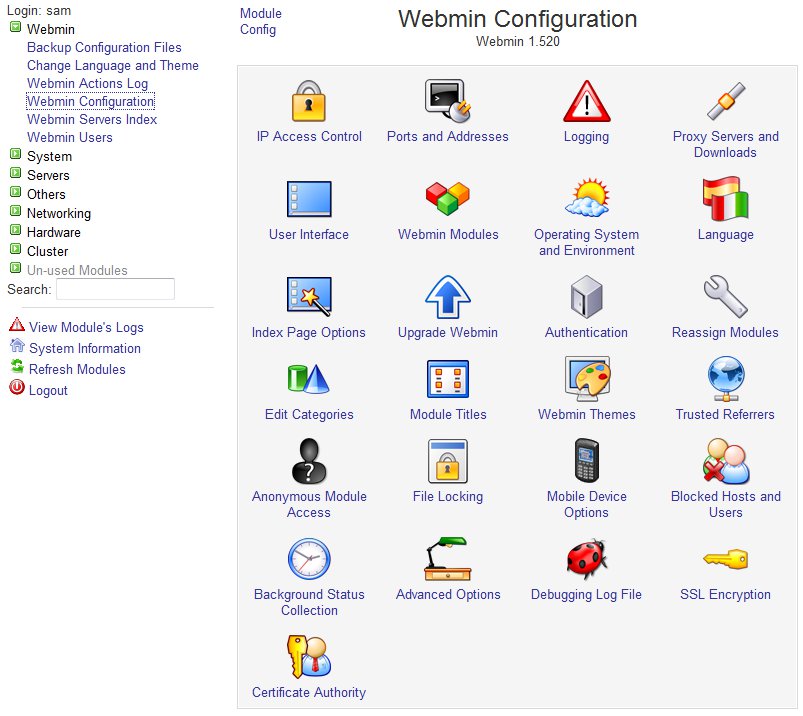Click the SSL Encryption text link
The width and height of the screenshot is (803, 716).
click(725, 594)
